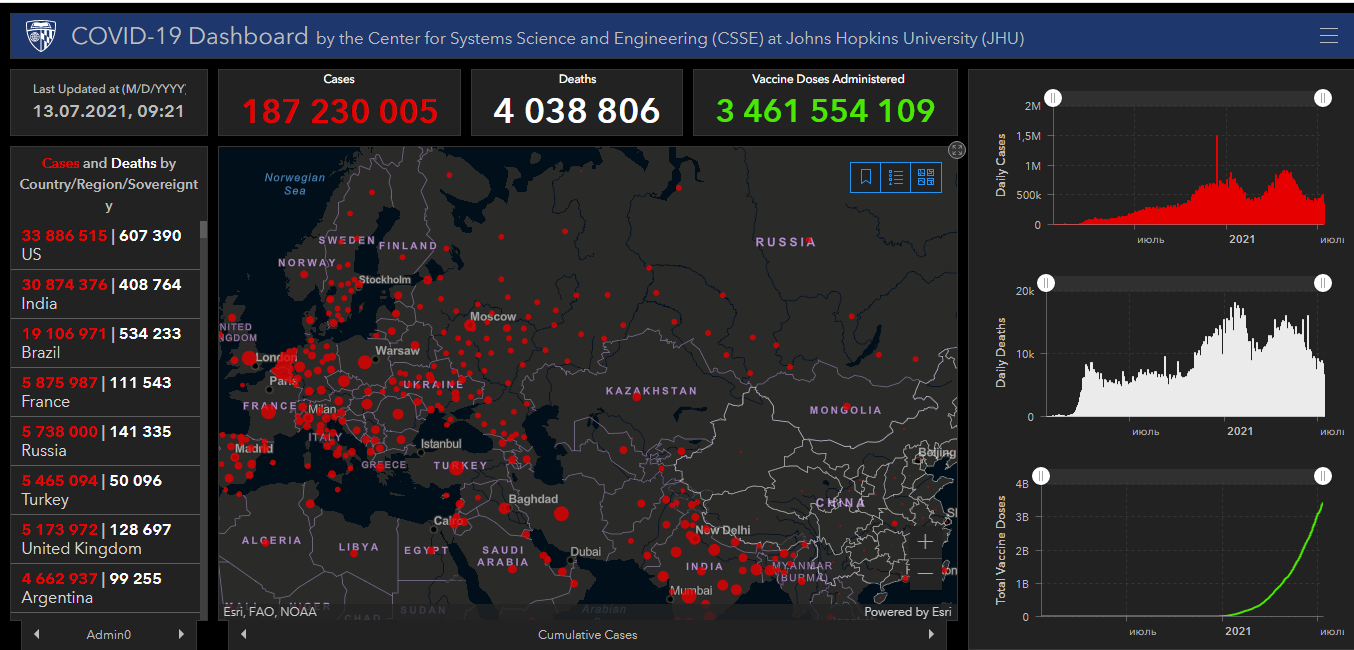Switch to next map after Cumulative Cases
This screenshot has height=650, width=1354.
pyautogui.click(x=931, y=634)
